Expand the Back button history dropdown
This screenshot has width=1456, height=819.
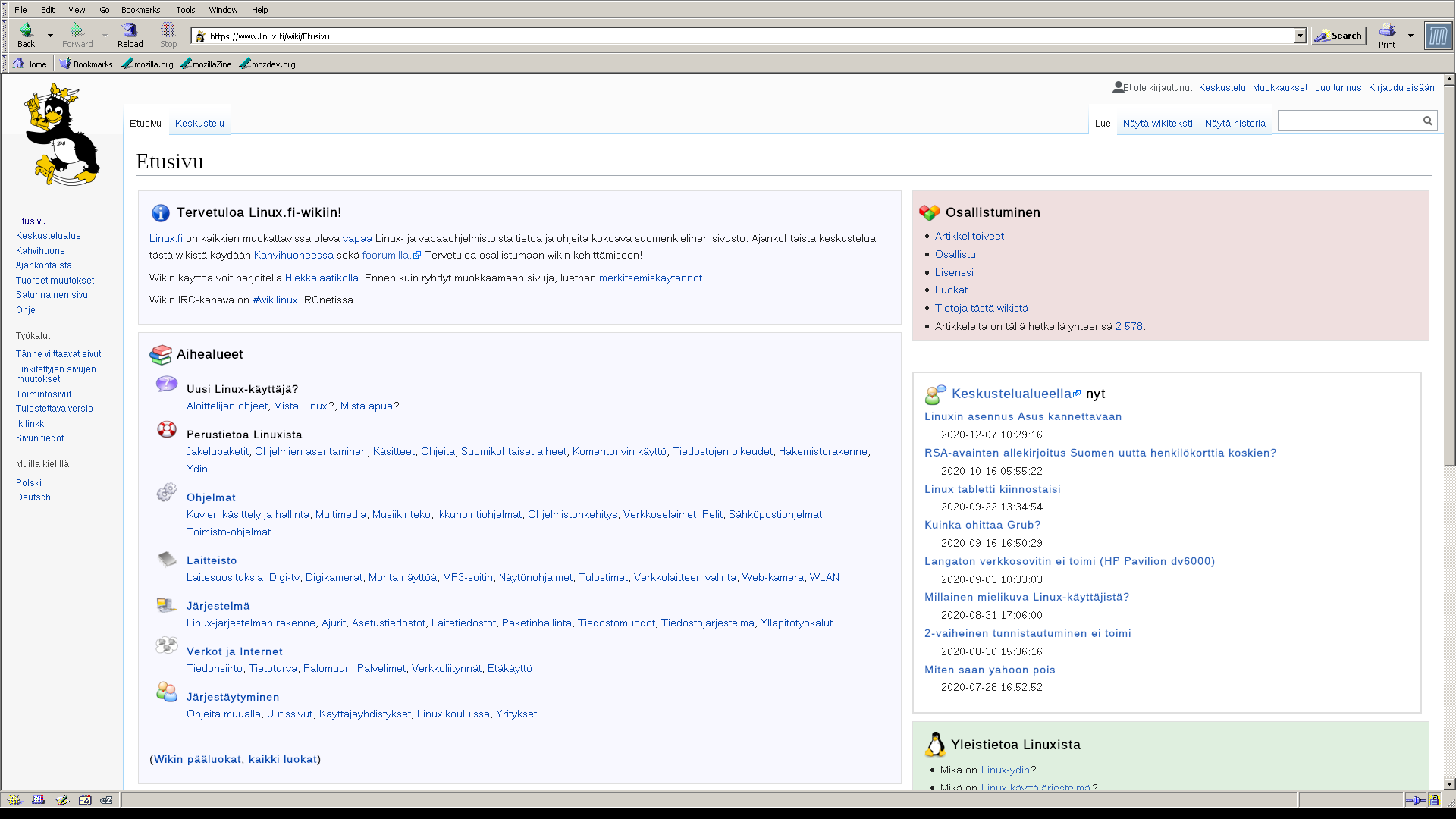coord(50,35)
